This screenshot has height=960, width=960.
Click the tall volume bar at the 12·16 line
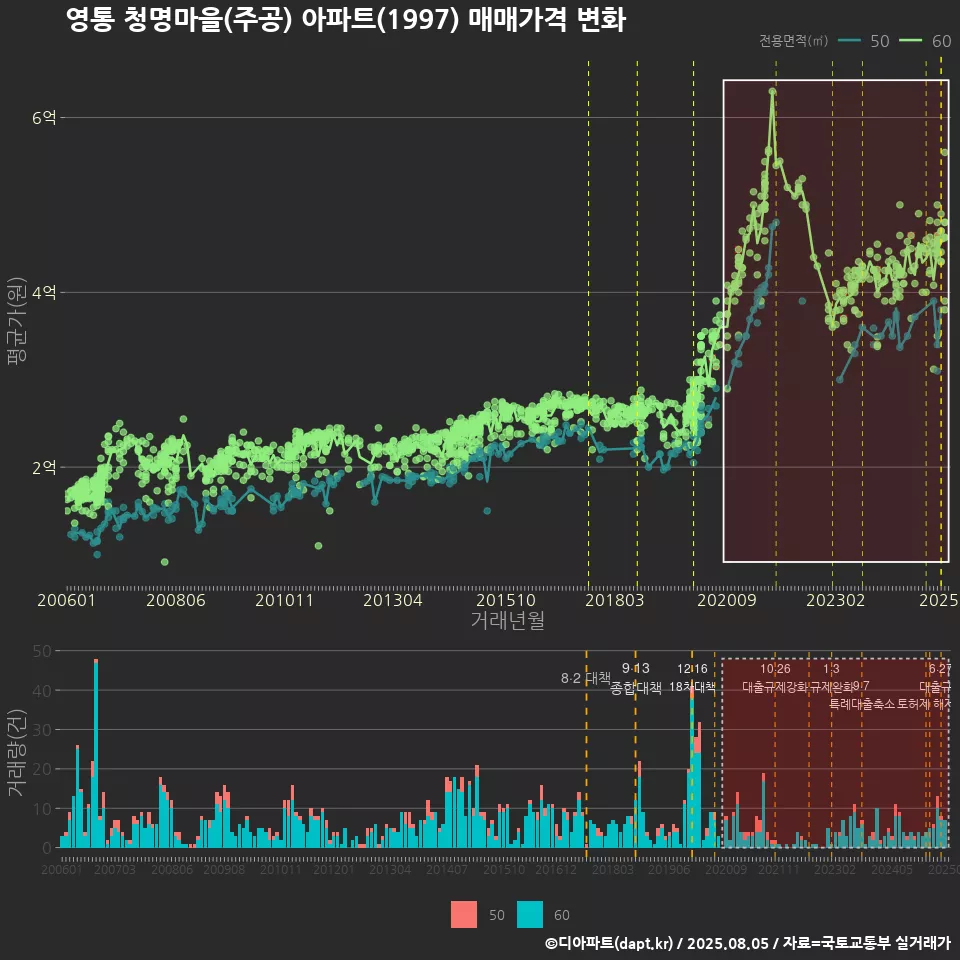tap(692, 767)
